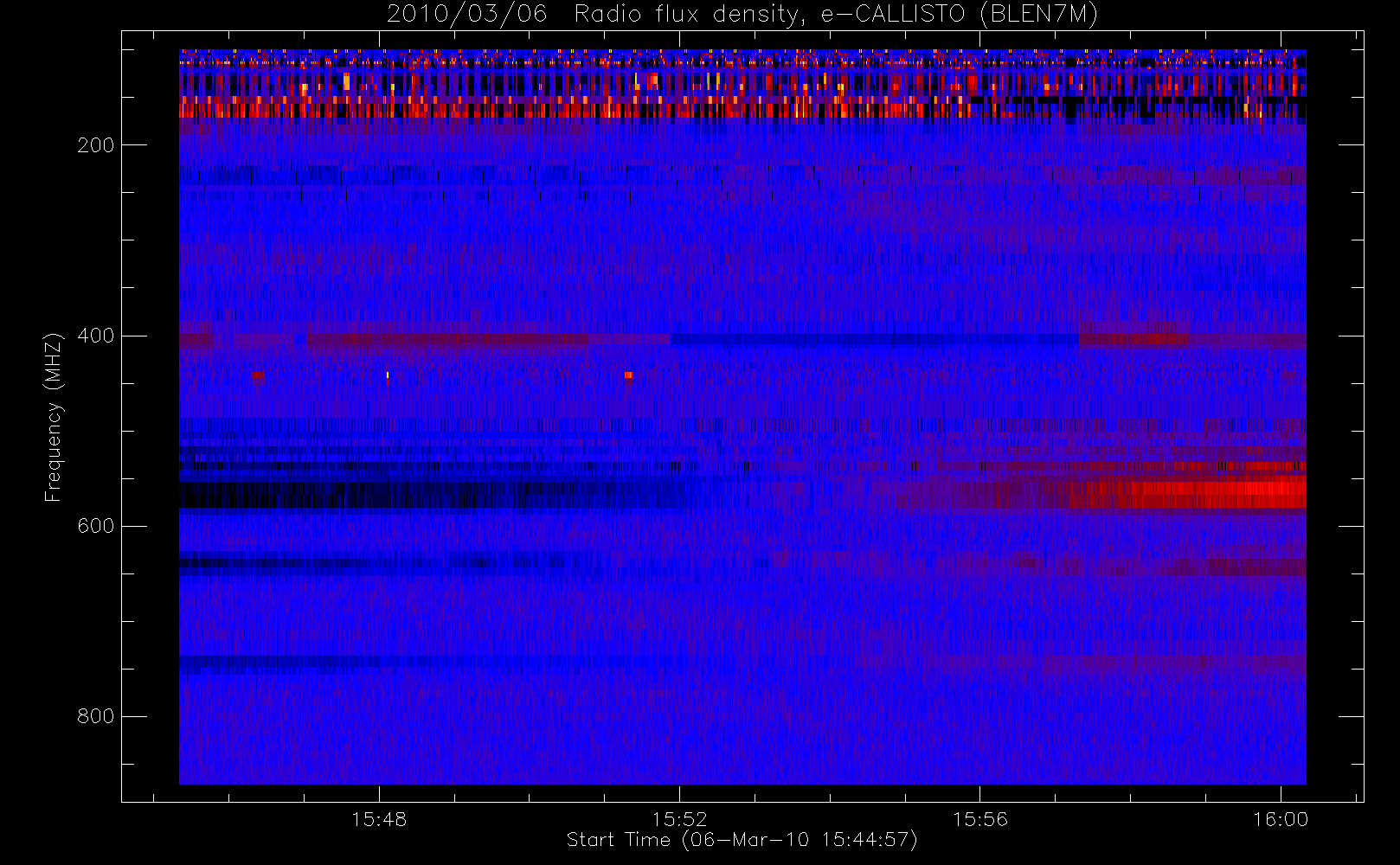The width and height of the screenshot is (1400, 865).
Task: Click the 15:52 time tick label
Action: (x=679, y=819)
